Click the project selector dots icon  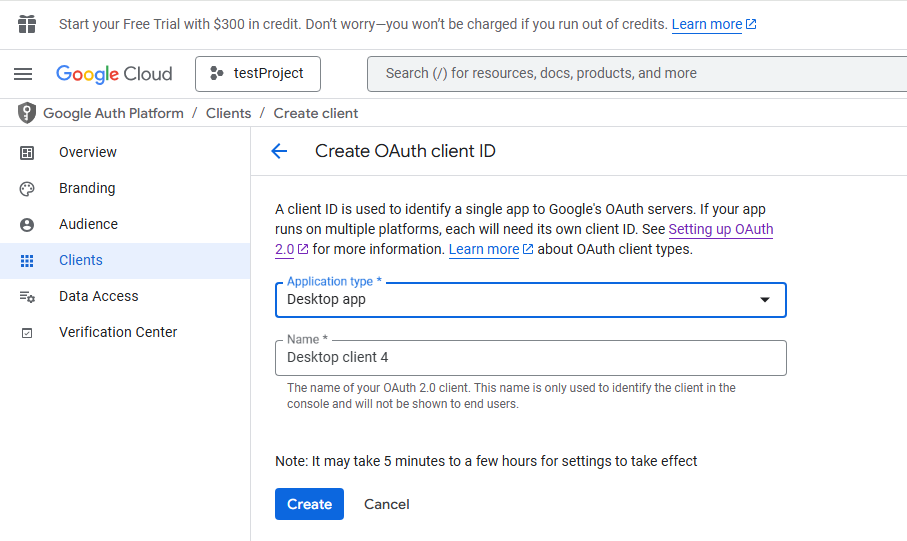[x=216, y=73]
